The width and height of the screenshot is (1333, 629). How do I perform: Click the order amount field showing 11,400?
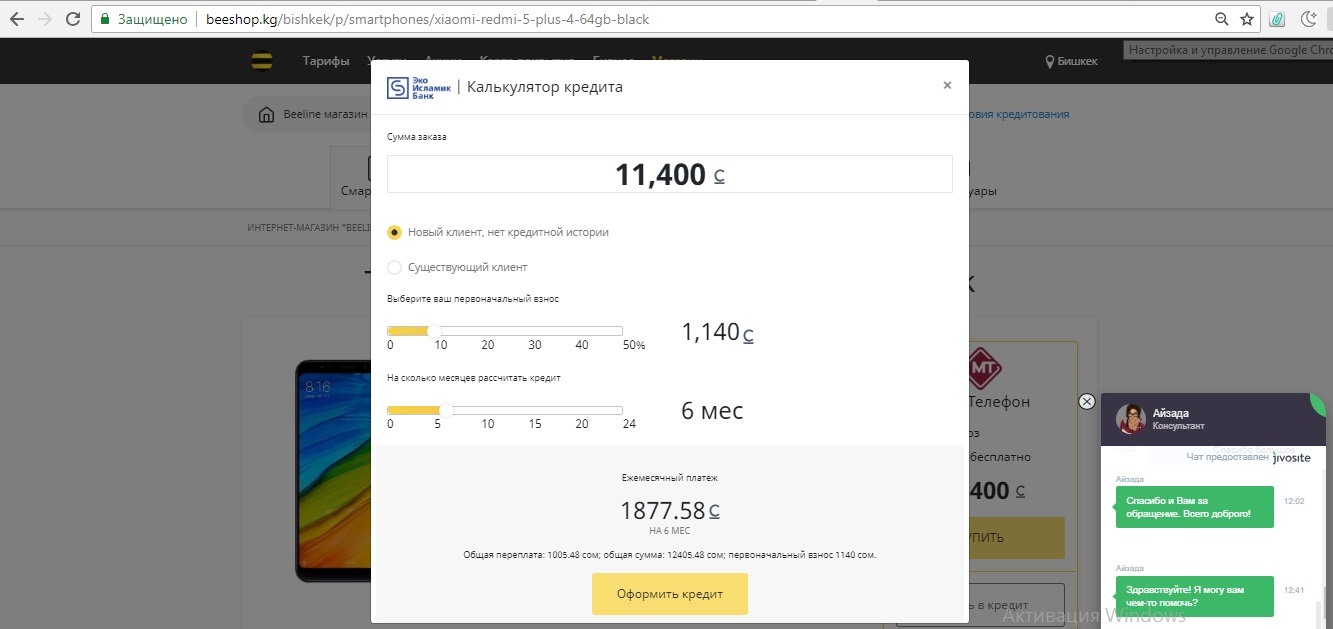[669, 175]
